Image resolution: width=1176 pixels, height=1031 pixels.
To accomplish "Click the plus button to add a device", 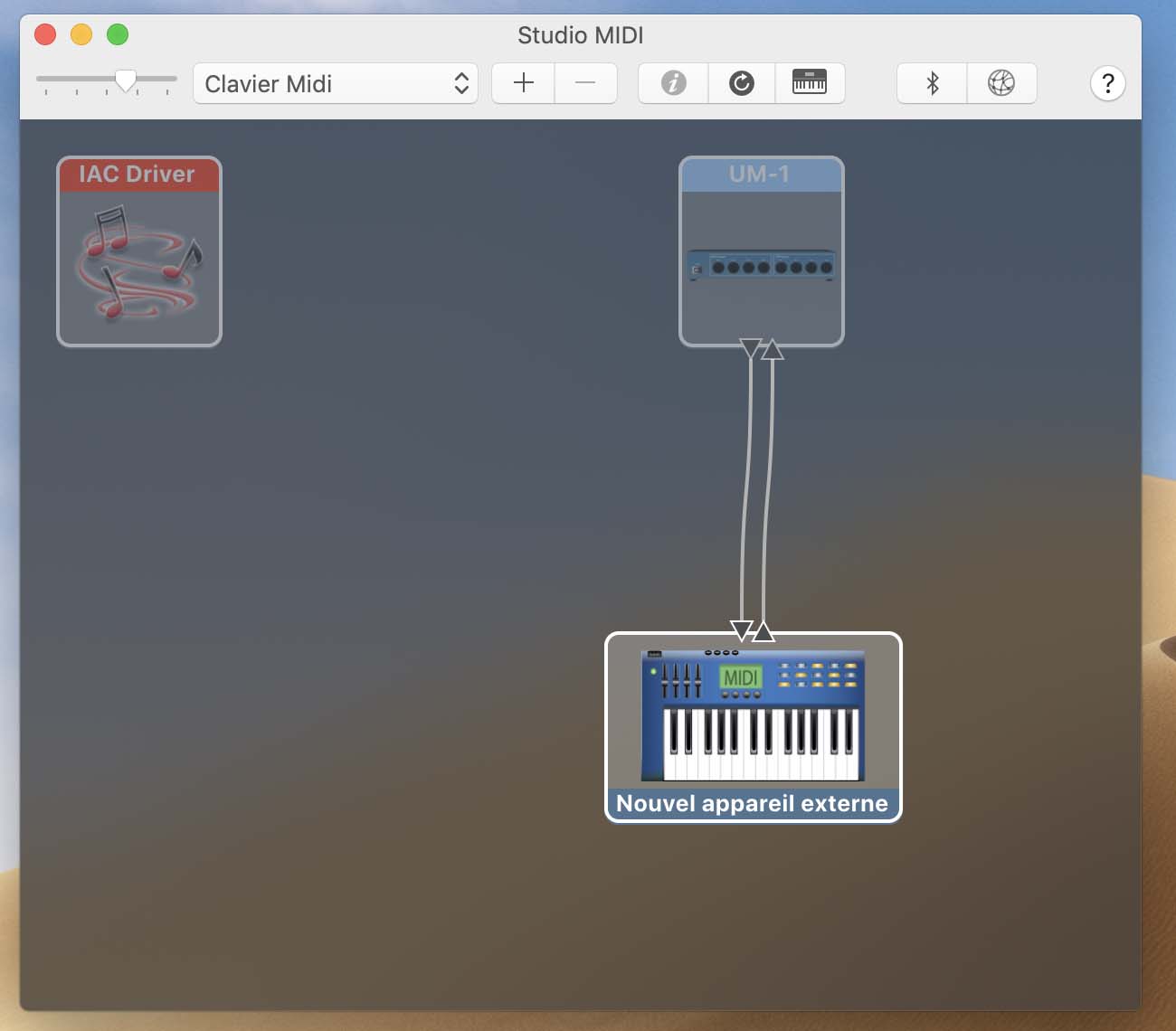I will tap(523, 83).
